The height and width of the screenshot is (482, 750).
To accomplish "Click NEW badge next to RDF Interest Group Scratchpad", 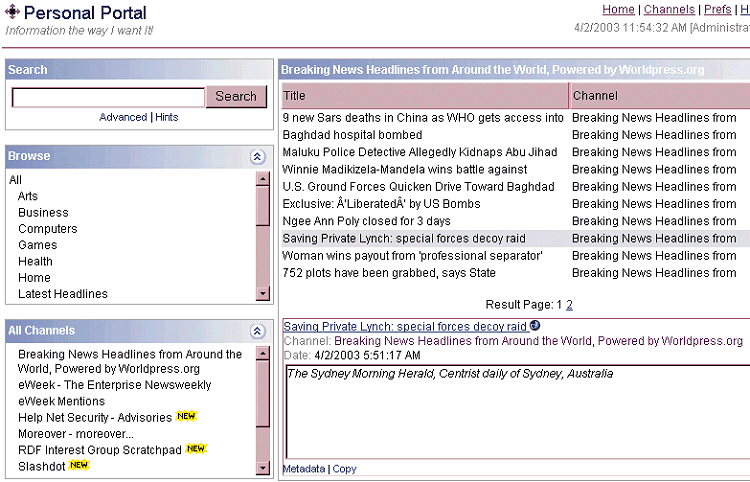I will point(196,449).
